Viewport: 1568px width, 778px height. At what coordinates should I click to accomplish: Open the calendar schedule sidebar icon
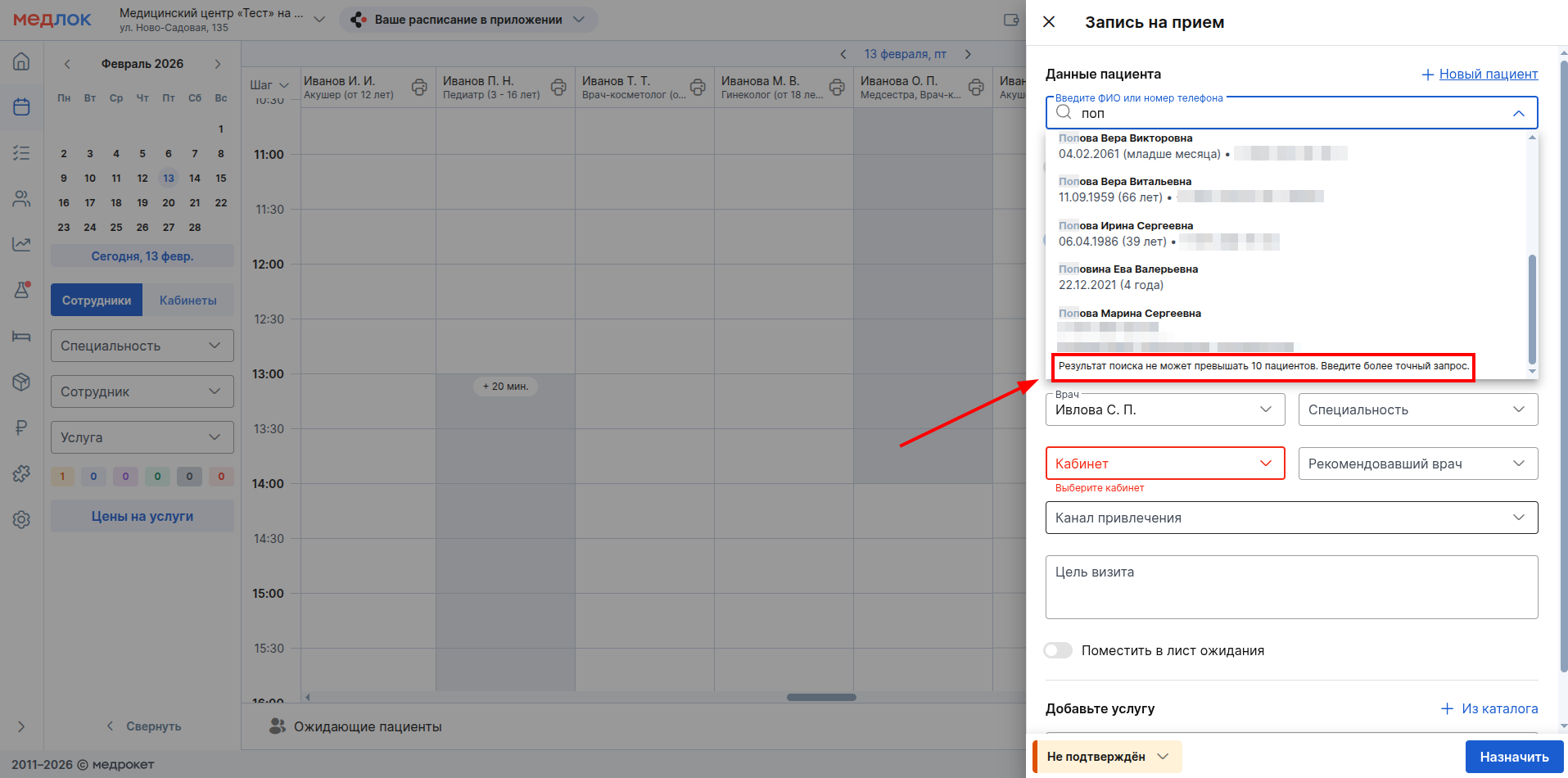[x=21, y=106]
